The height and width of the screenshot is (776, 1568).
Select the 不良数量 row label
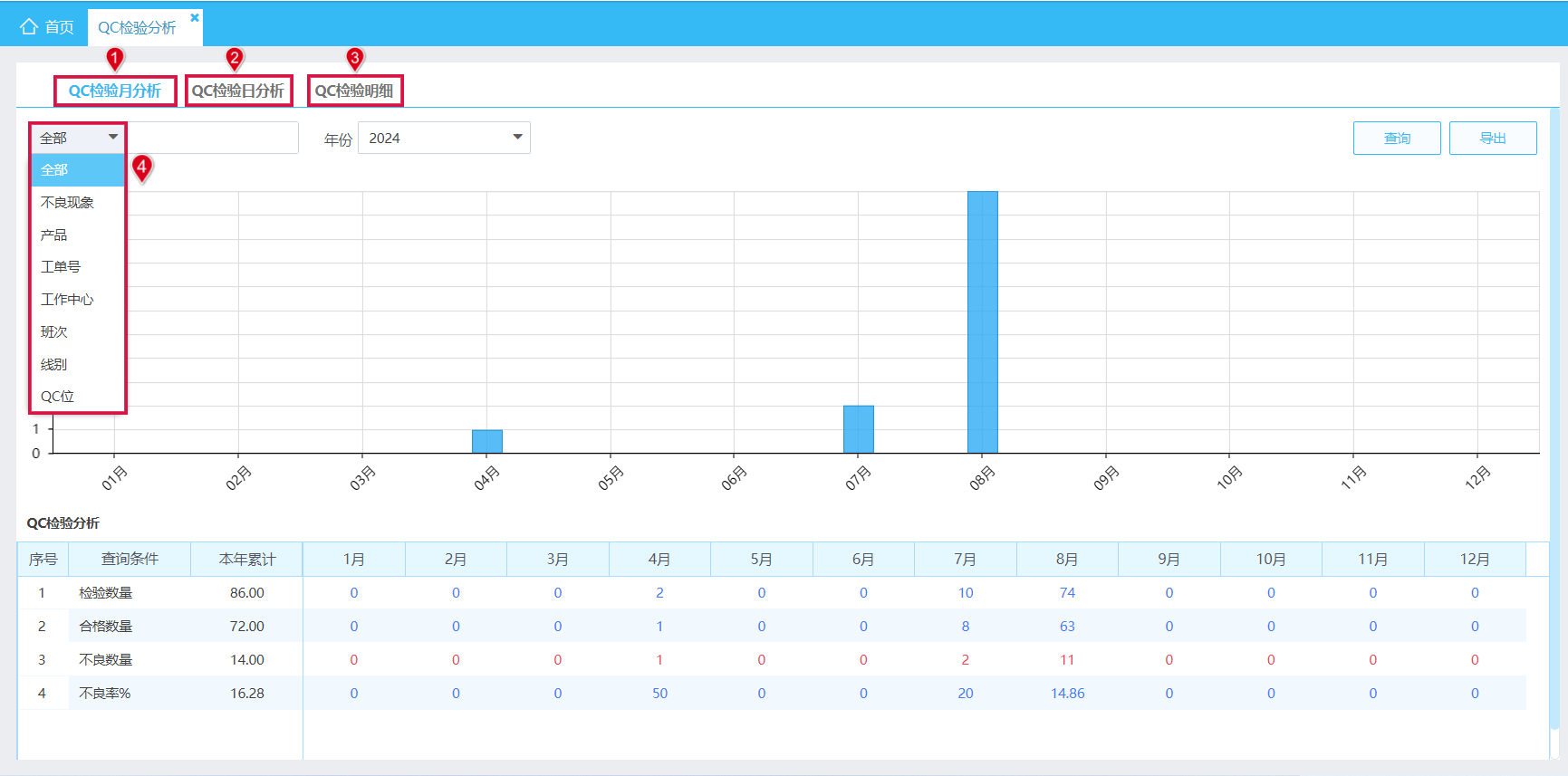click(105, 660)
